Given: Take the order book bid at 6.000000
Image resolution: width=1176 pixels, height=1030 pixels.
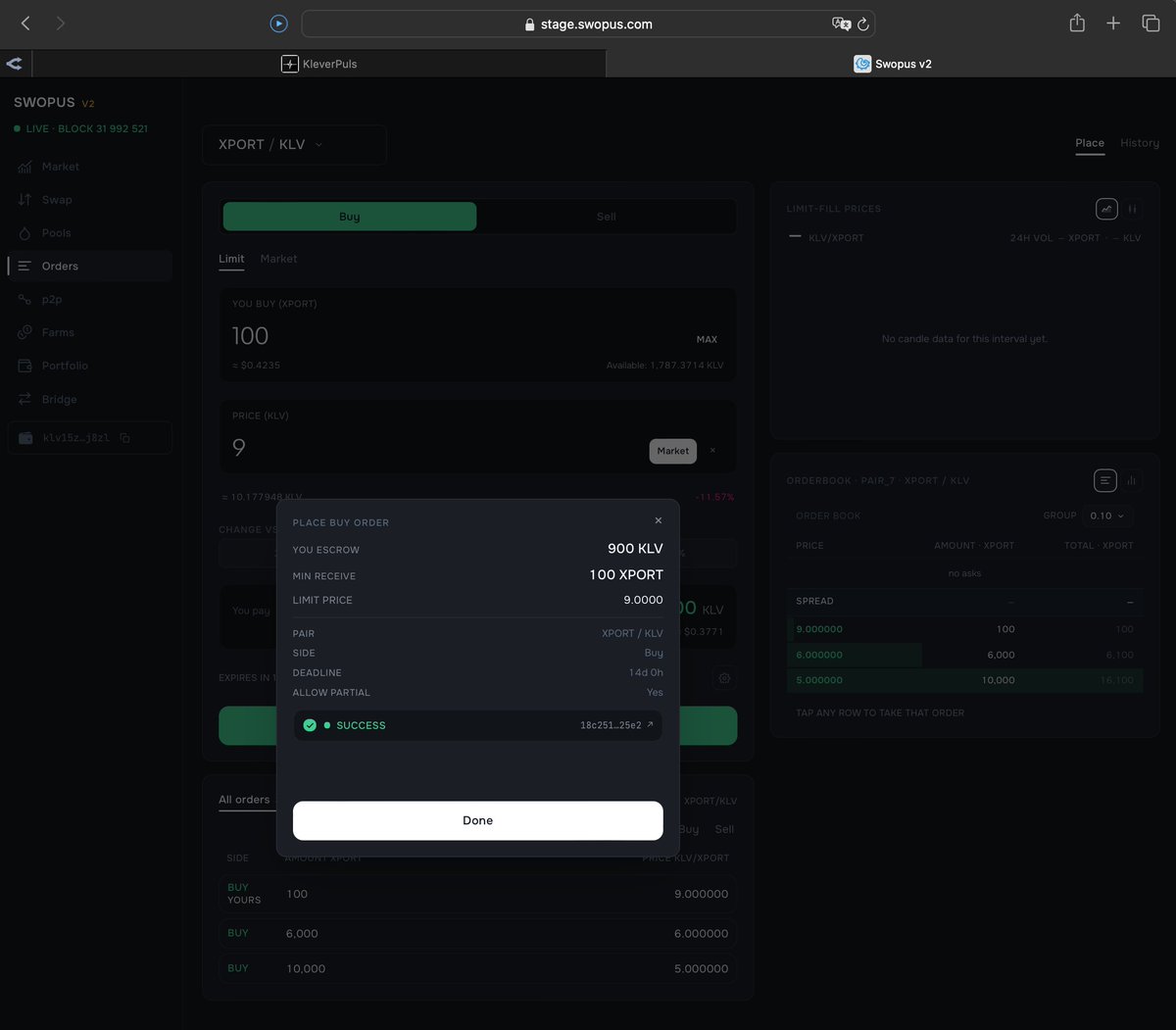Looking at the screenshot, I should click(x=965, y=655).
